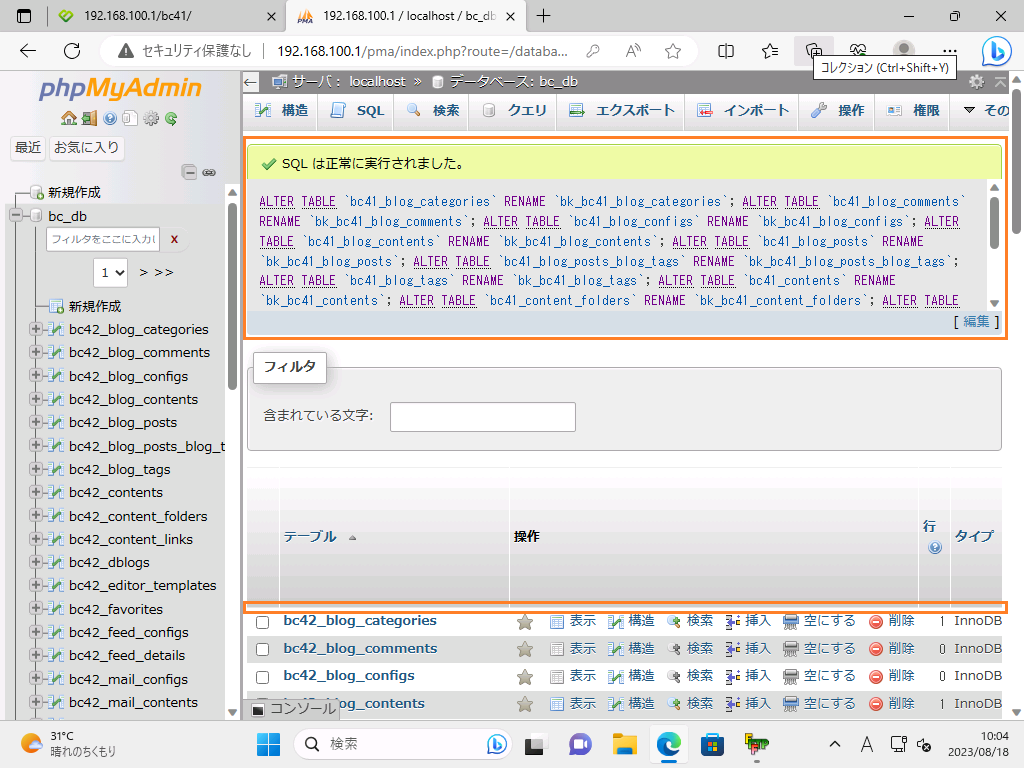Reload the navigation panel with green refresh icon

[x=171, y=118]
